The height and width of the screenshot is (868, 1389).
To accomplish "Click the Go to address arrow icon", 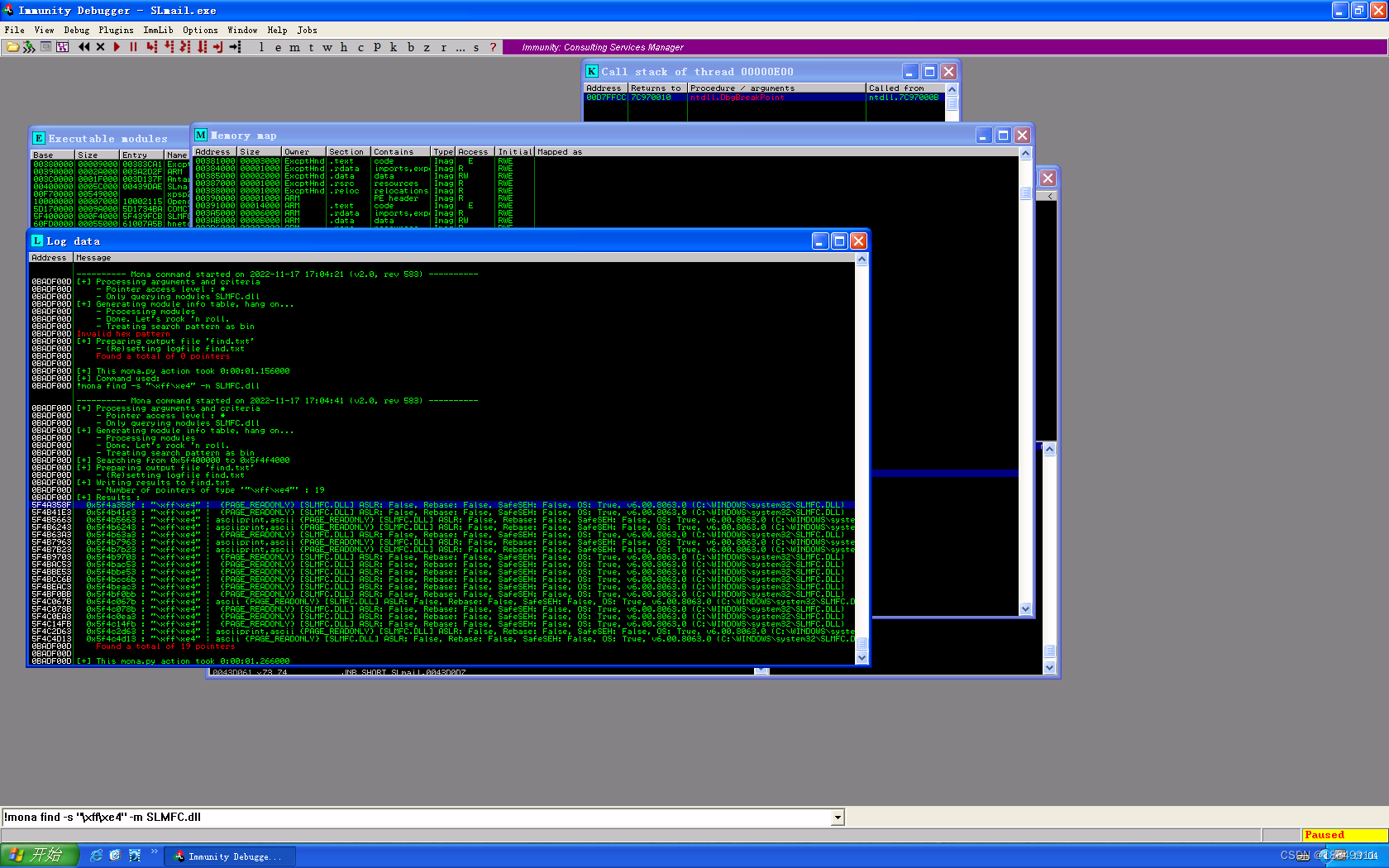I will click(x=236, y=47).
